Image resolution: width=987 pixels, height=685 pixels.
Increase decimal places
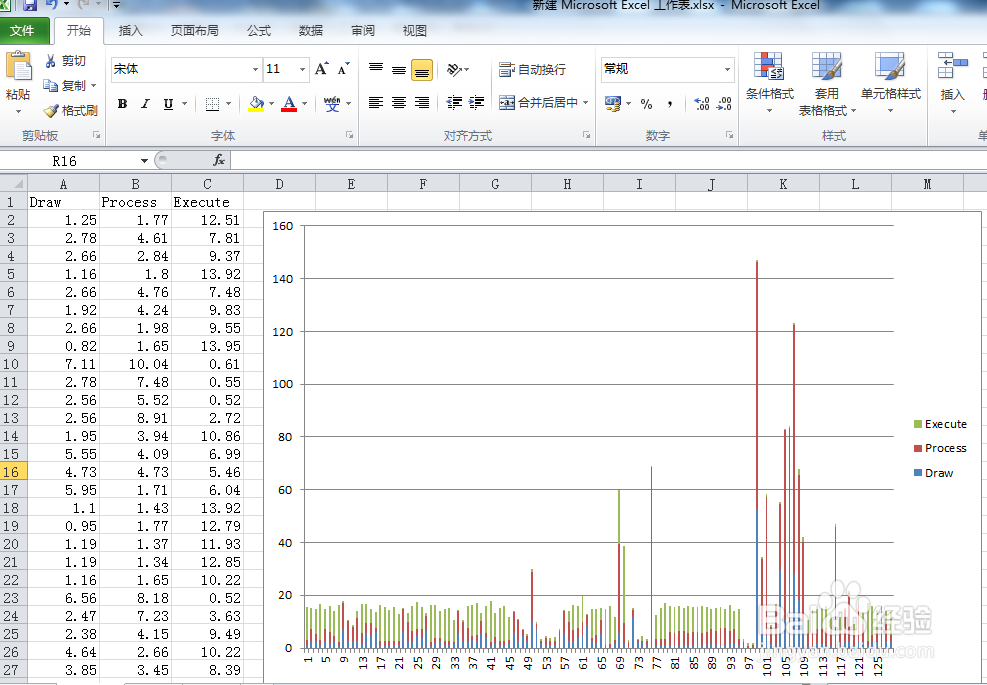[702, 104]
